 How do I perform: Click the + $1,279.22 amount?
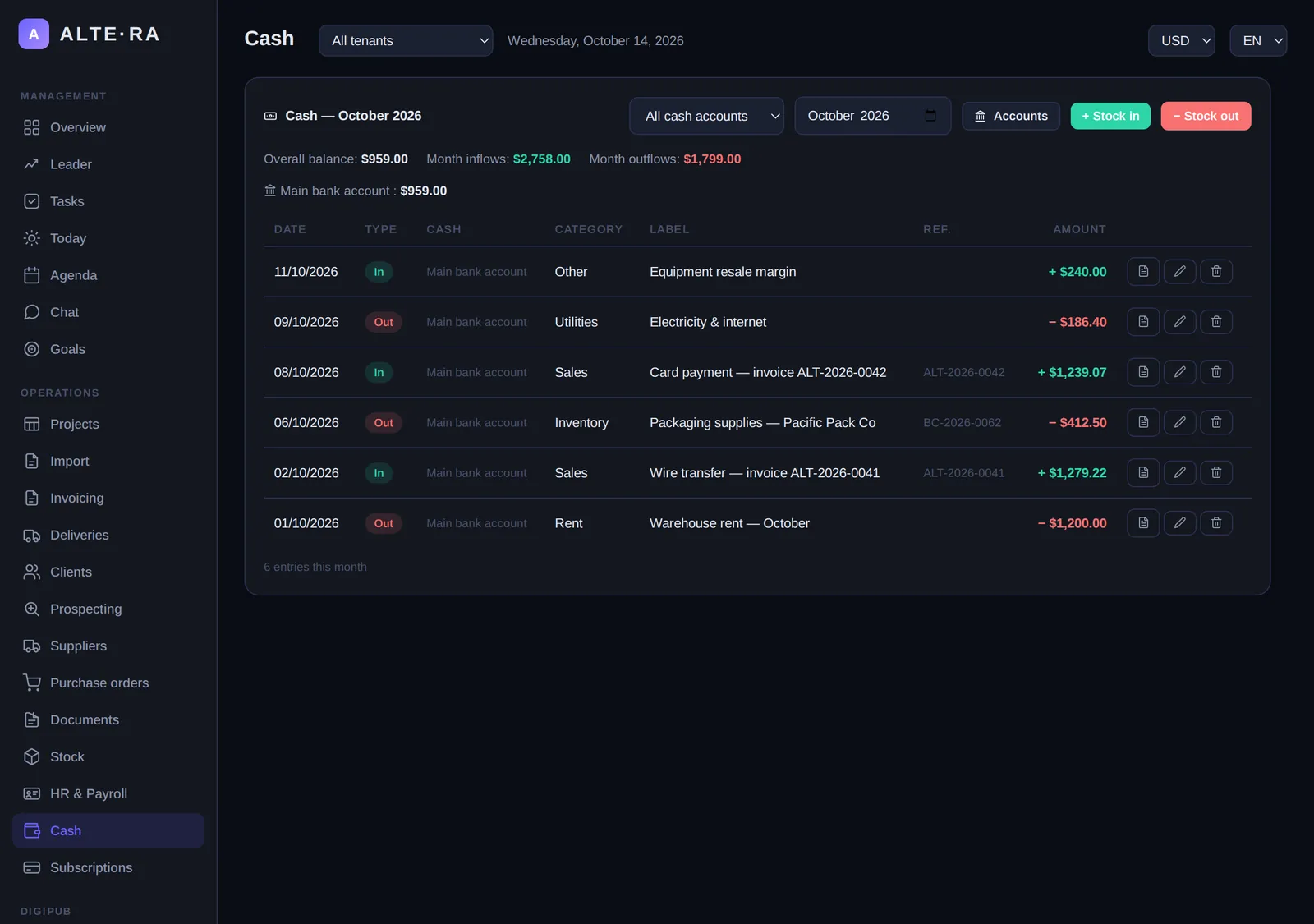pyautogui.click(x=1072, y=473)
